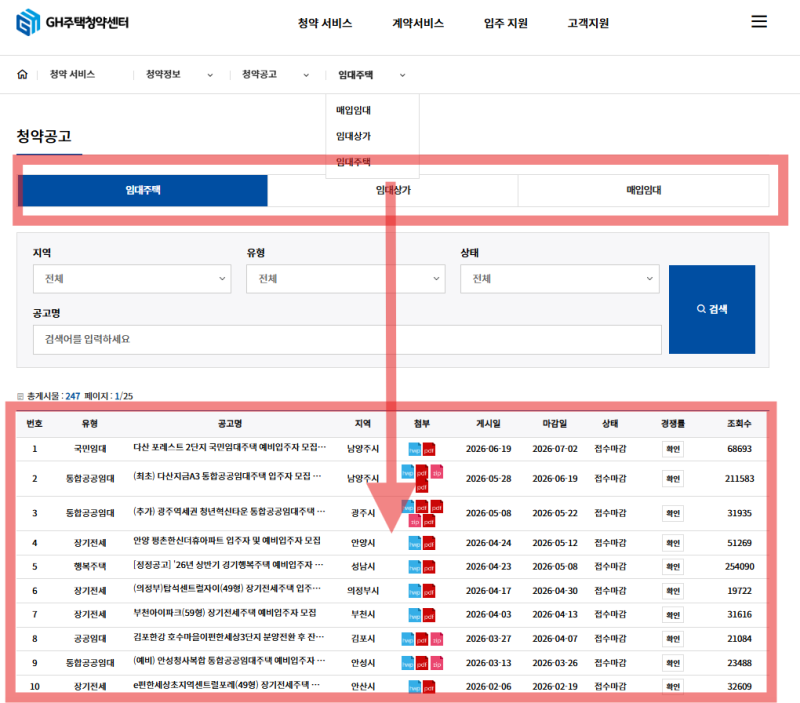
Task: Select the 임대주택 tab
Action: (143, 190)
